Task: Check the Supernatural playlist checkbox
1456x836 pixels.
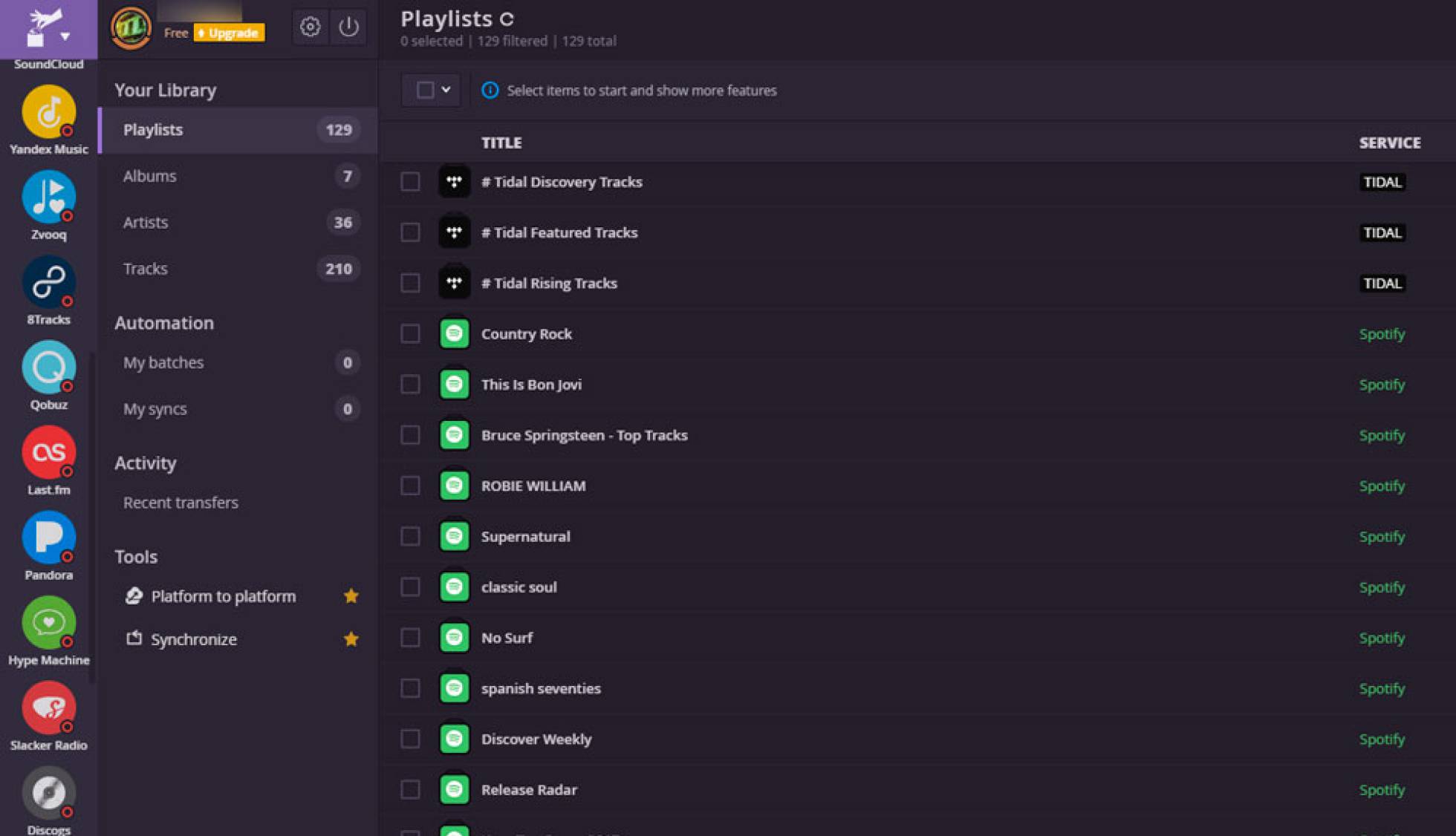Action: pos(410,536)
